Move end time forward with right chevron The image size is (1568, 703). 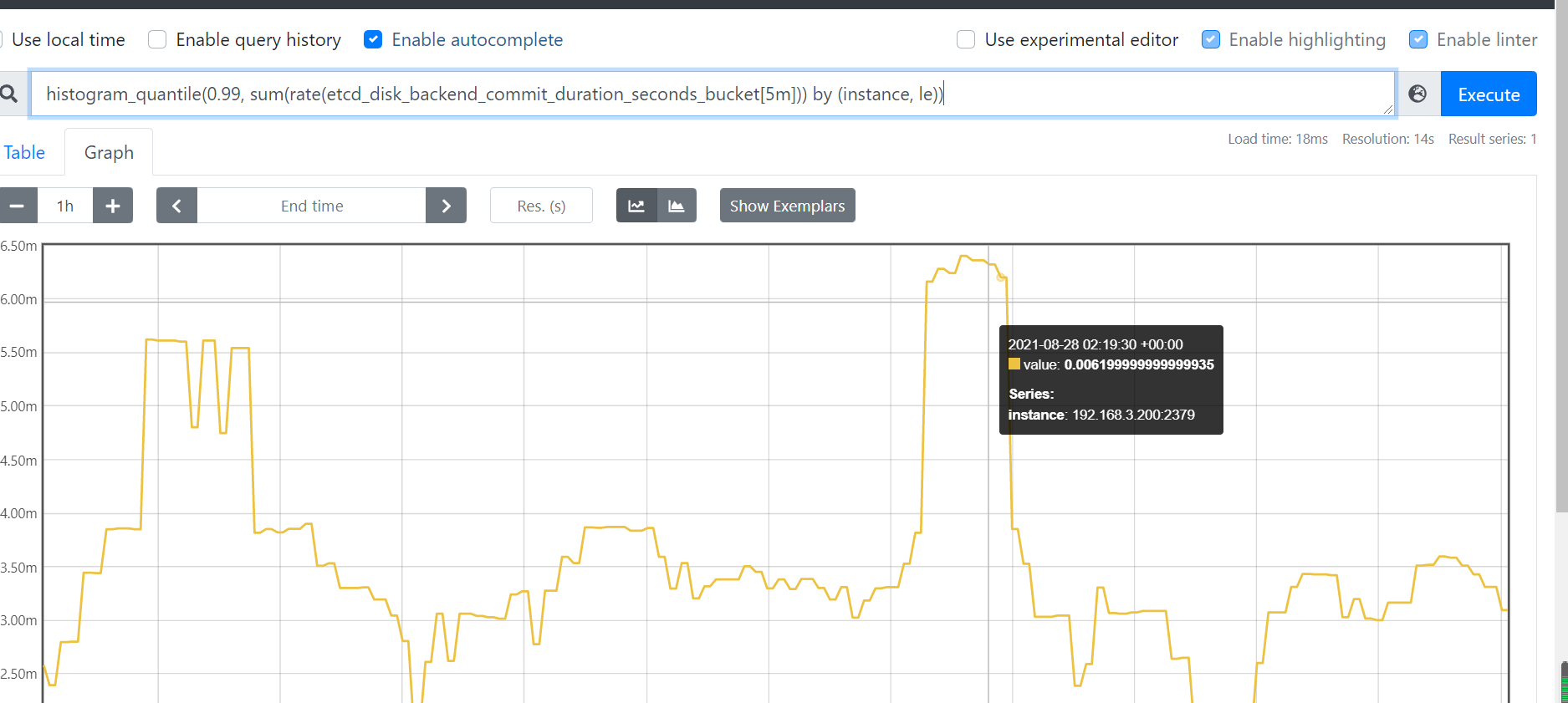446,206
